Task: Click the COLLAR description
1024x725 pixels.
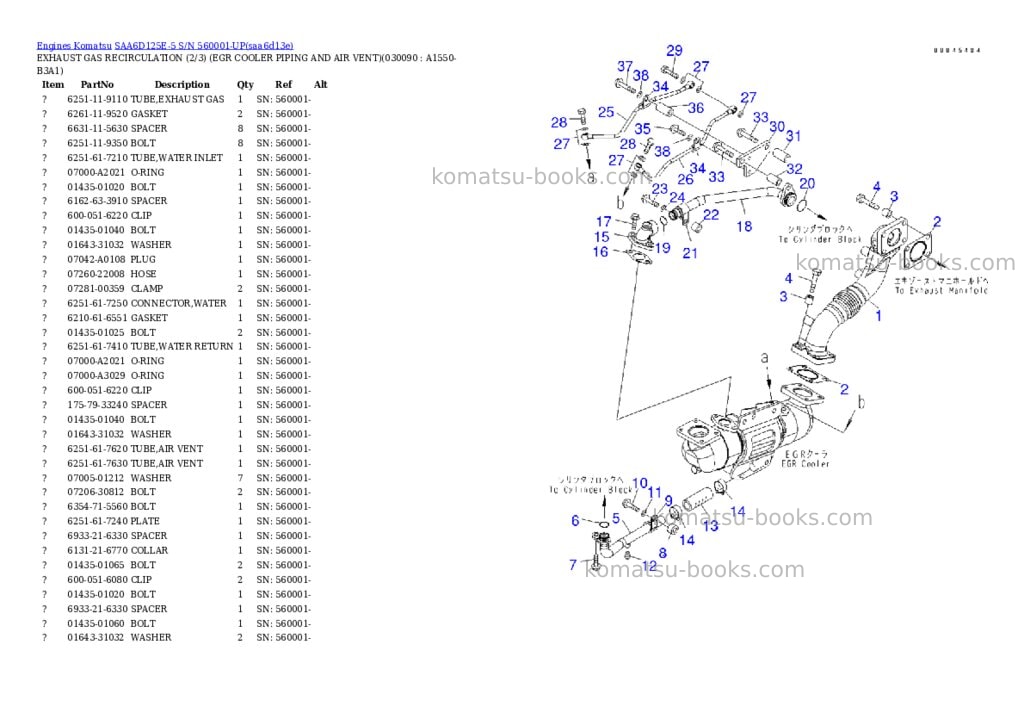Action: tap(150, 551)
